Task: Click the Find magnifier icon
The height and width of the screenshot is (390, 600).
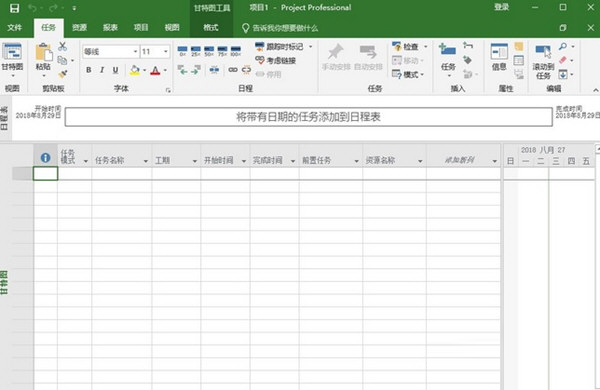Action: pyautogui.click(x=562, y=47)
